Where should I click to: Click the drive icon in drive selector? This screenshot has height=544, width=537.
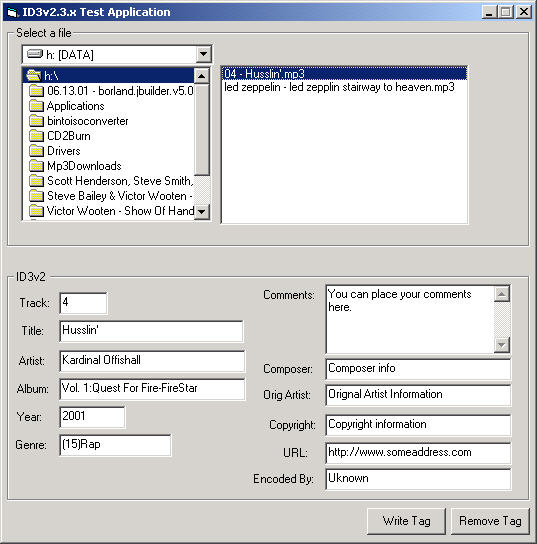35,54
